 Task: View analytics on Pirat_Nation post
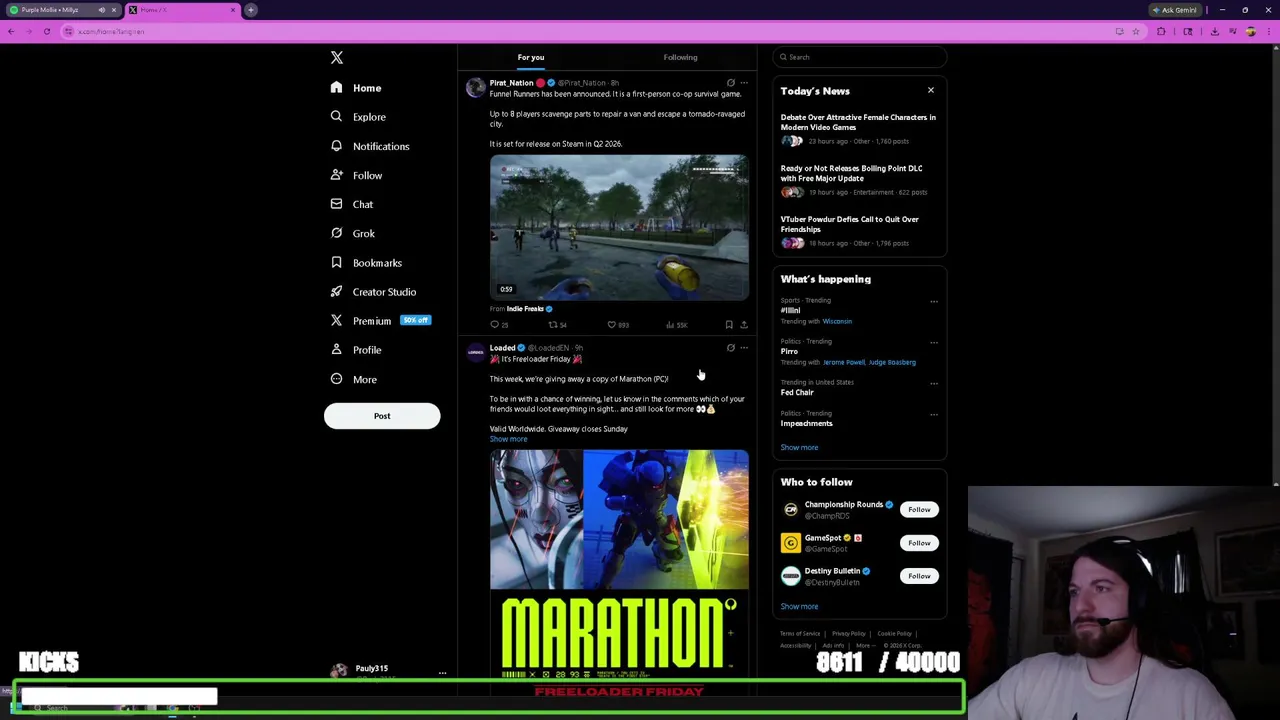(676, 325)
